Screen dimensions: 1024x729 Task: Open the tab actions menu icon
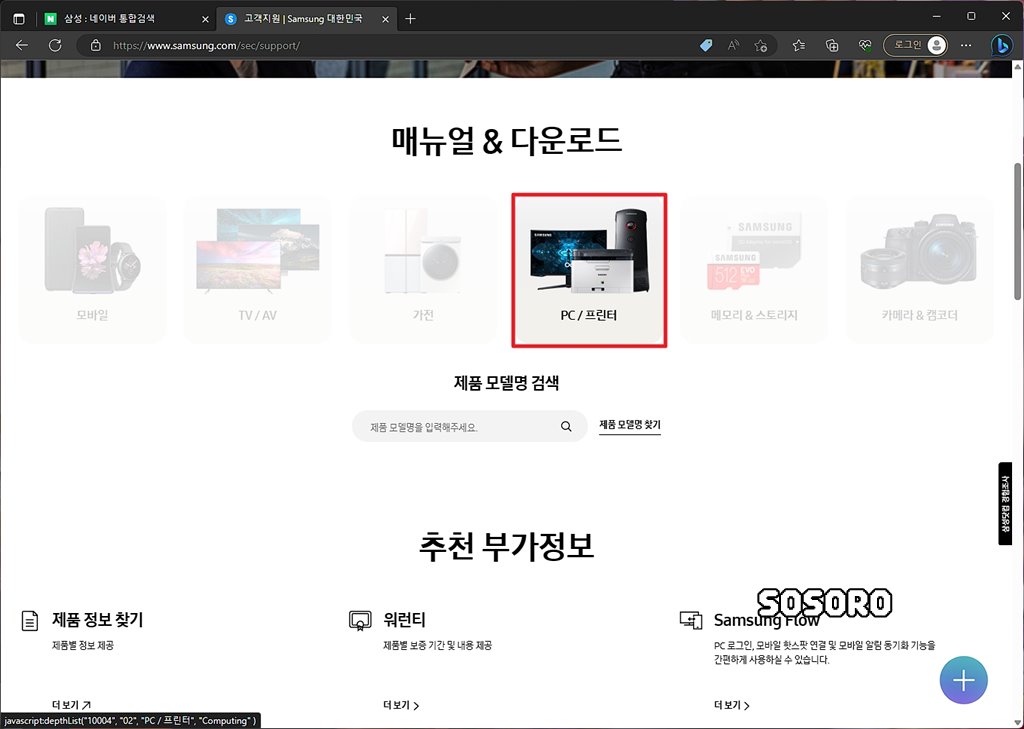(x=19, y=19)
